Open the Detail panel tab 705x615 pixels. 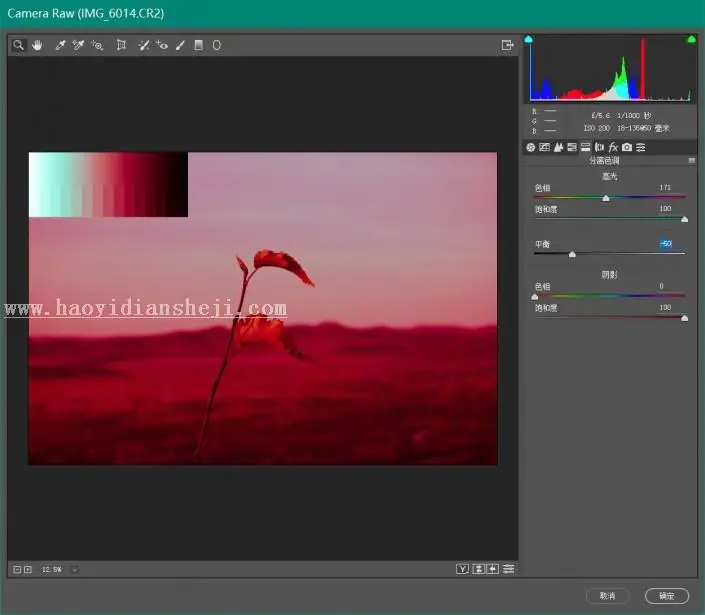pyautogui.click(x=558, y=147)
